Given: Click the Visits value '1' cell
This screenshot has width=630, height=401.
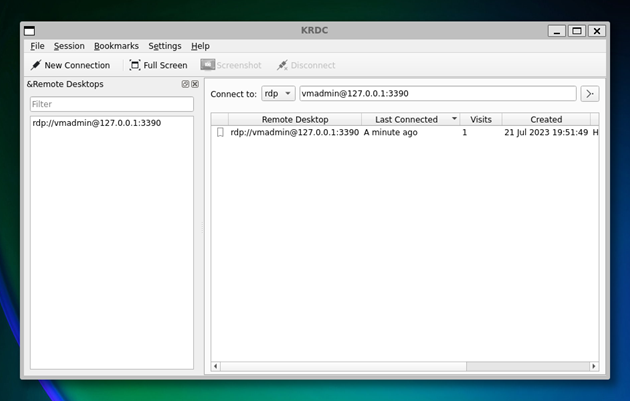Looking at the screenshot, I should coord(464,132).
